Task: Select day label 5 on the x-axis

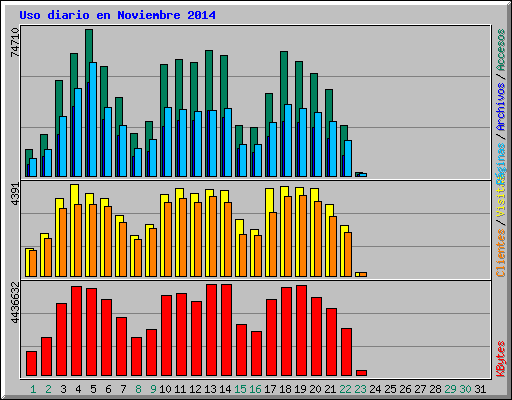Action: [x=93, y=389]
